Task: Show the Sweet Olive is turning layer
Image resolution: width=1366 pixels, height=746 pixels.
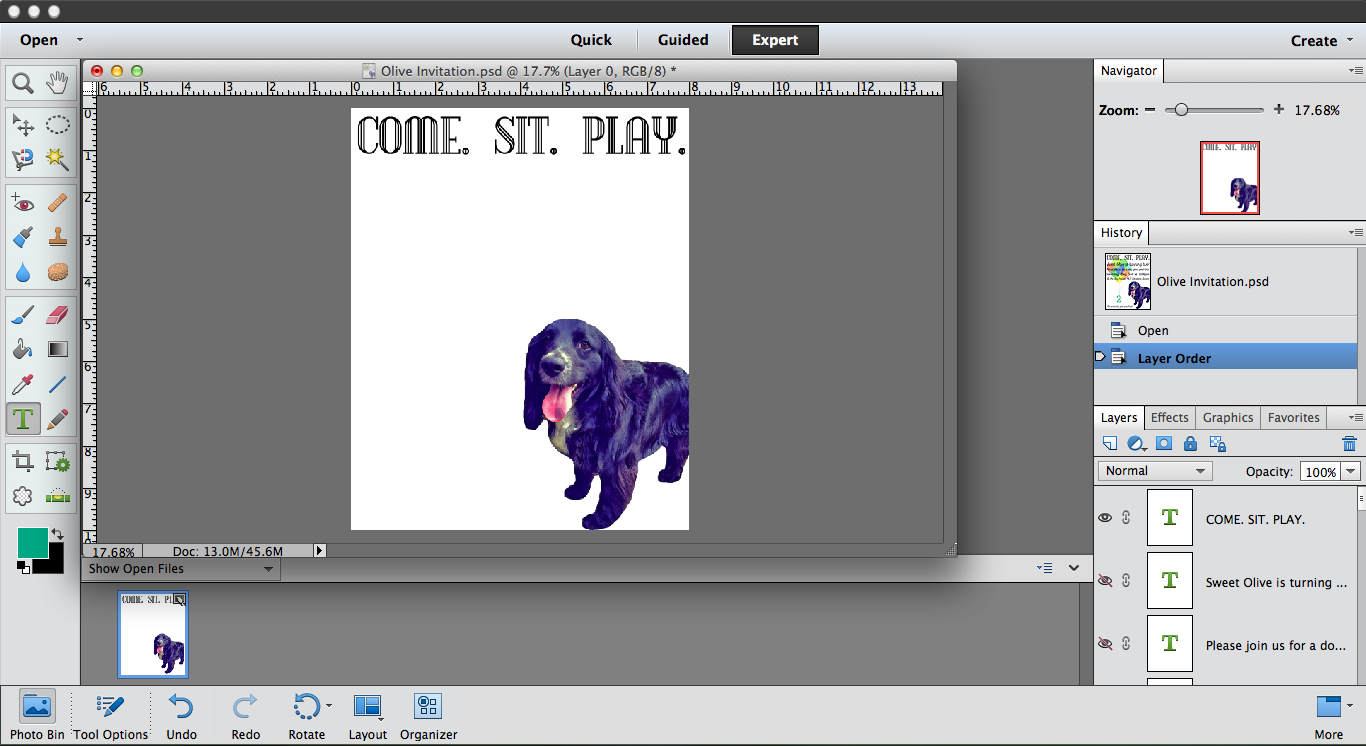Action: click(x=1105, y=581)
